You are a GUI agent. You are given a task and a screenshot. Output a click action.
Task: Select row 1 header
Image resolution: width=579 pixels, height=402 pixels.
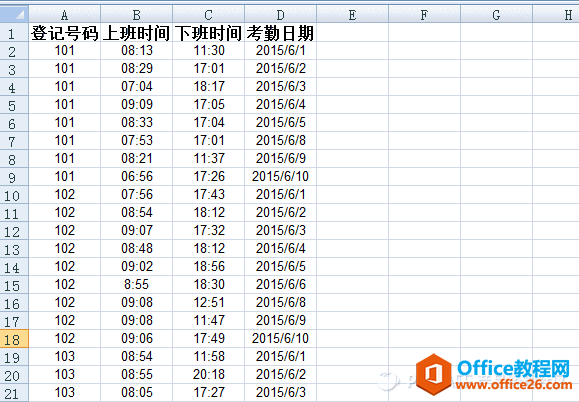click(x=14, y=32)
